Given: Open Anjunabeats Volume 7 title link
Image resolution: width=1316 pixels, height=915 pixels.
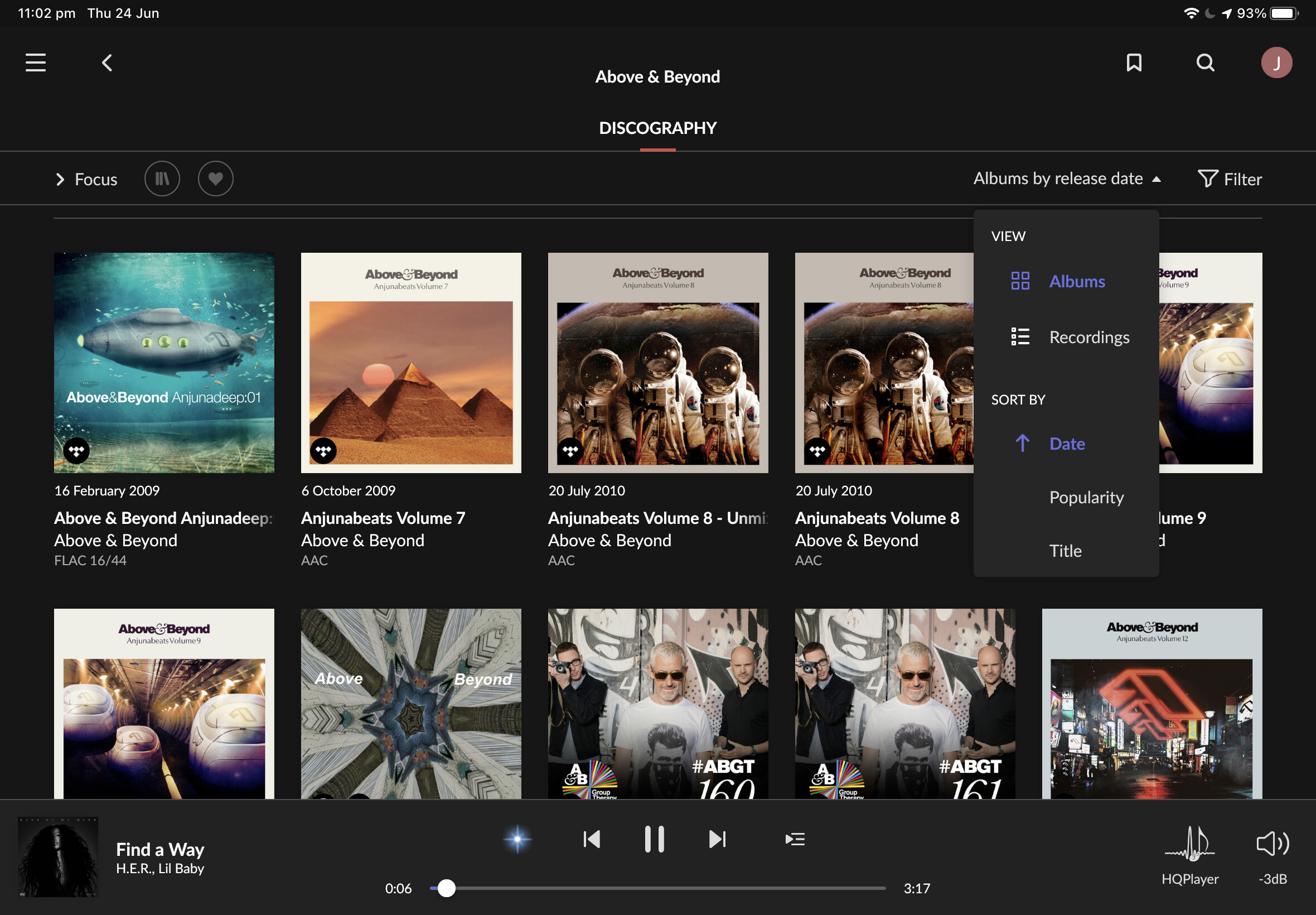Looking at the screenshot, I should (383, 518).
